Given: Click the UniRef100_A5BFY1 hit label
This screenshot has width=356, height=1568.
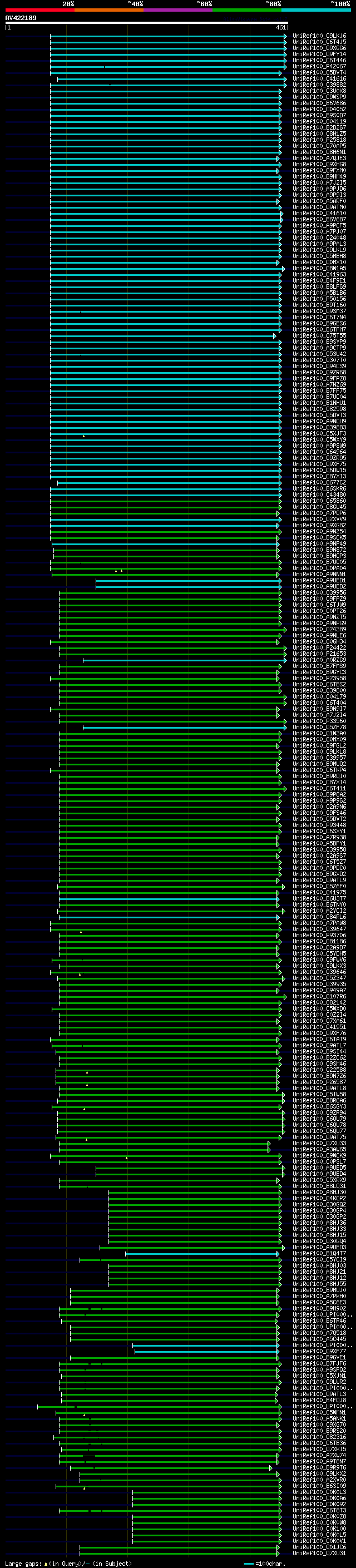Looking at the screenshot, I should pyautogui.click(x=319, y=844).
